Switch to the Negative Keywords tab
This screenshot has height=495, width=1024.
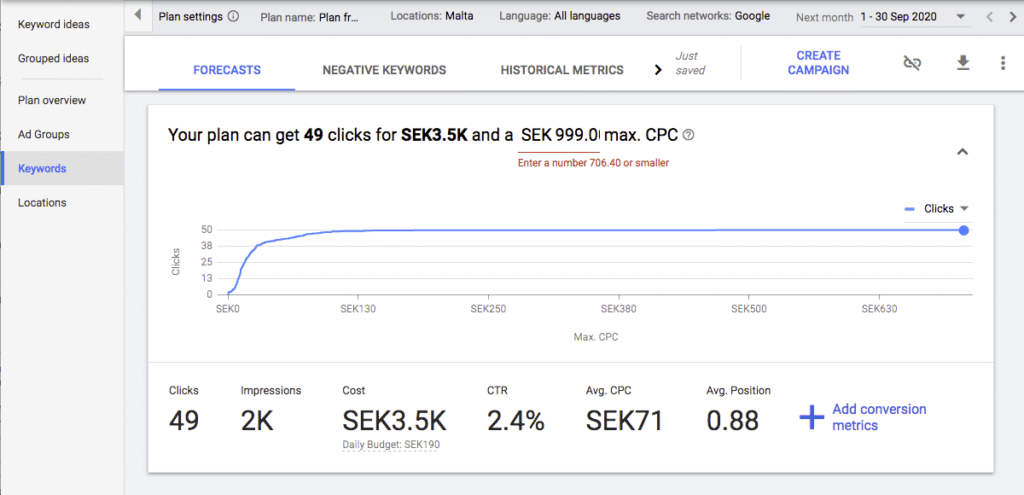tap(384, 70)
